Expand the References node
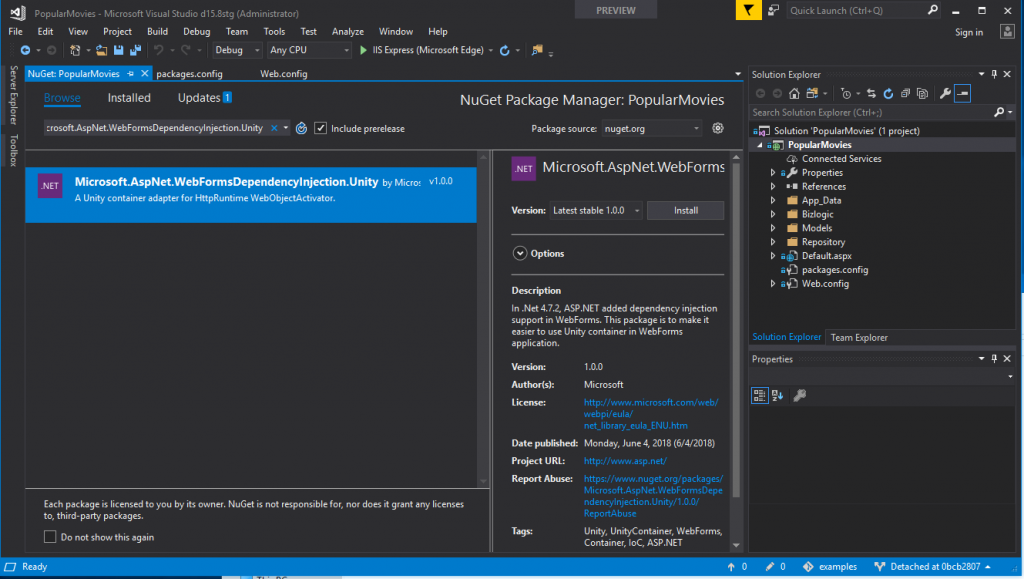 (x=773, y=187)
